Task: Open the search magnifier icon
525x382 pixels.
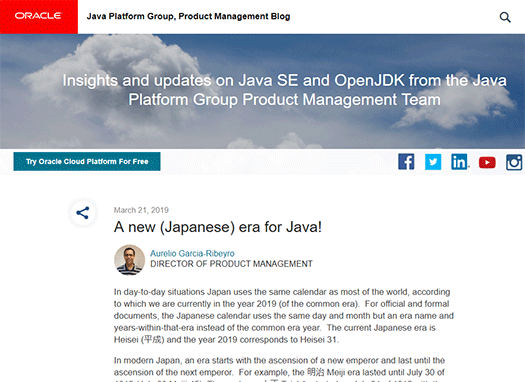Action: (x=505, y=17)
